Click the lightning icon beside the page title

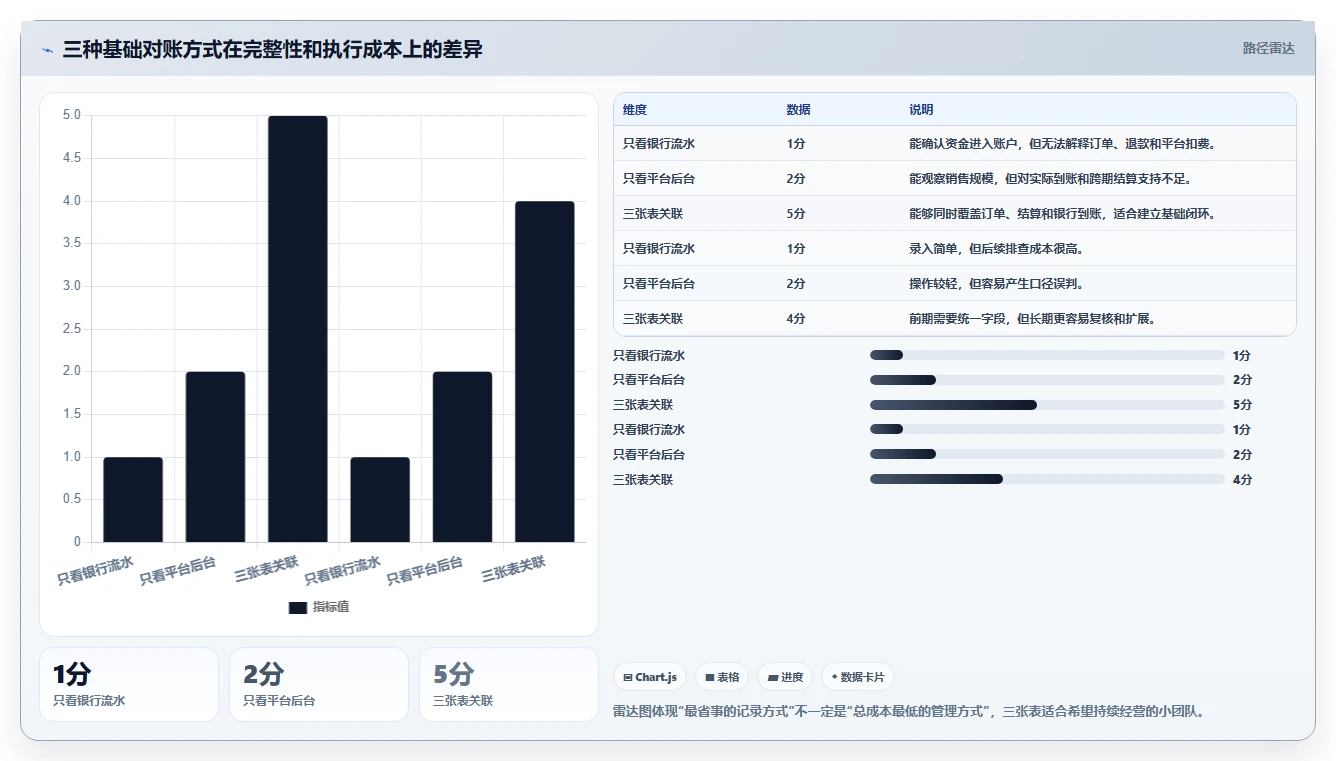pyautogui.click(x=48, y=50)
